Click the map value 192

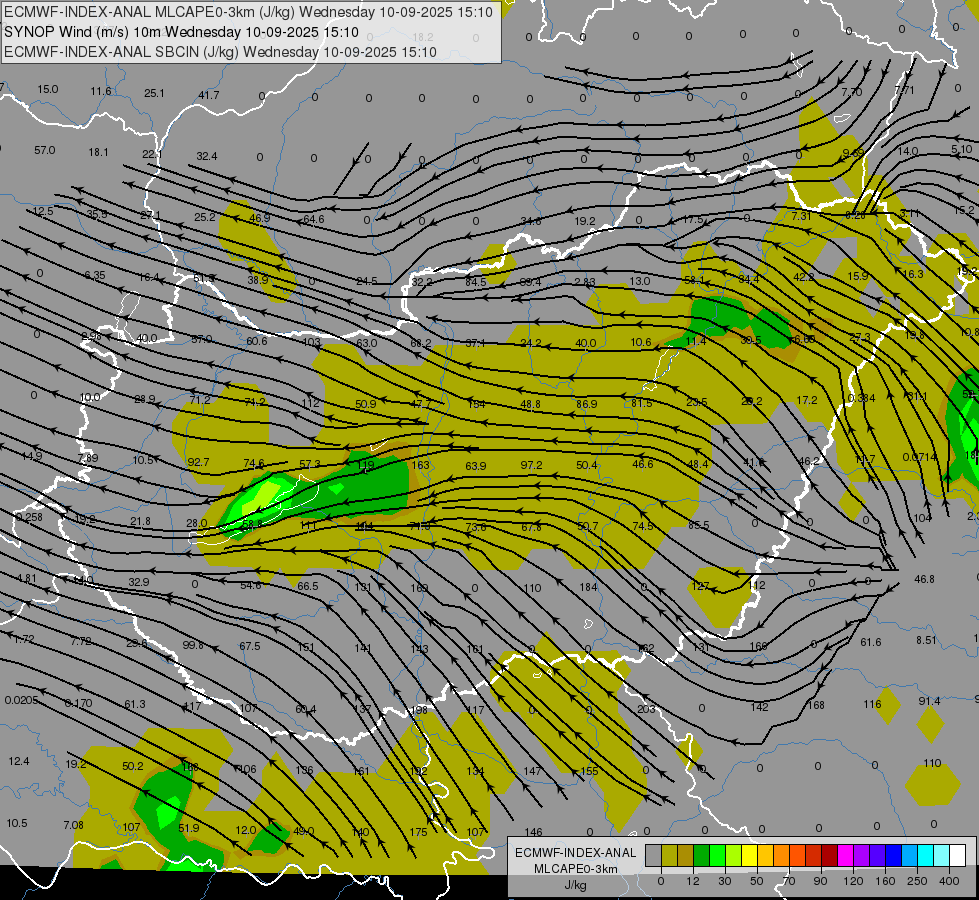tap(418, 771)
